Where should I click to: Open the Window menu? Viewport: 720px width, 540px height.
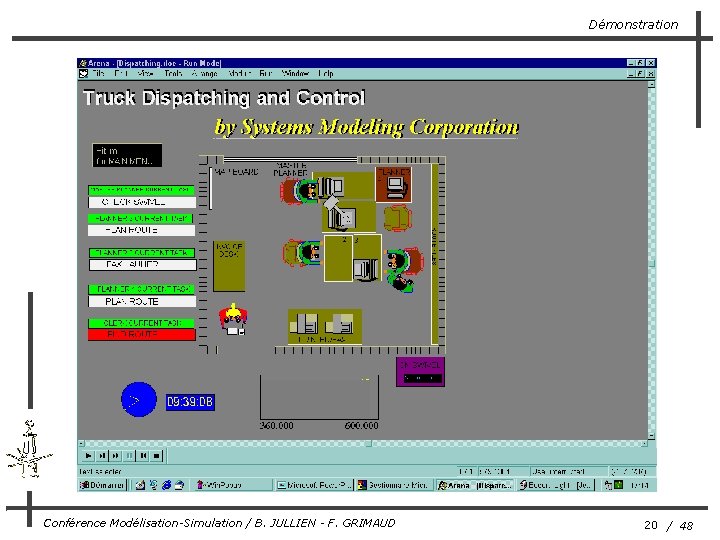295,73
